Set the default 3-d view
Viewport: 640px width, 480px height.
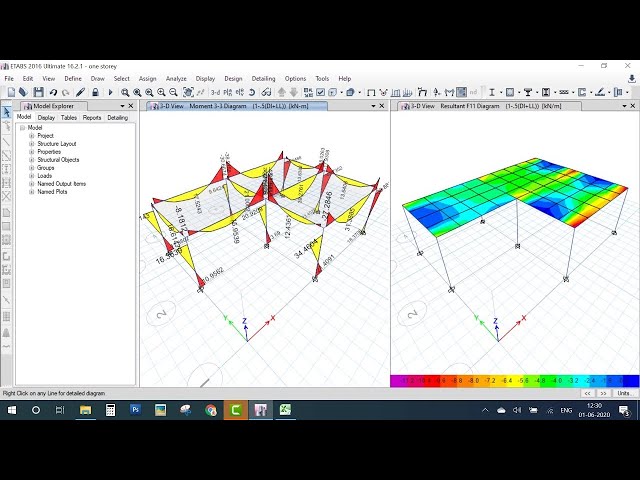pyautogui.click(x=215, y=93)
